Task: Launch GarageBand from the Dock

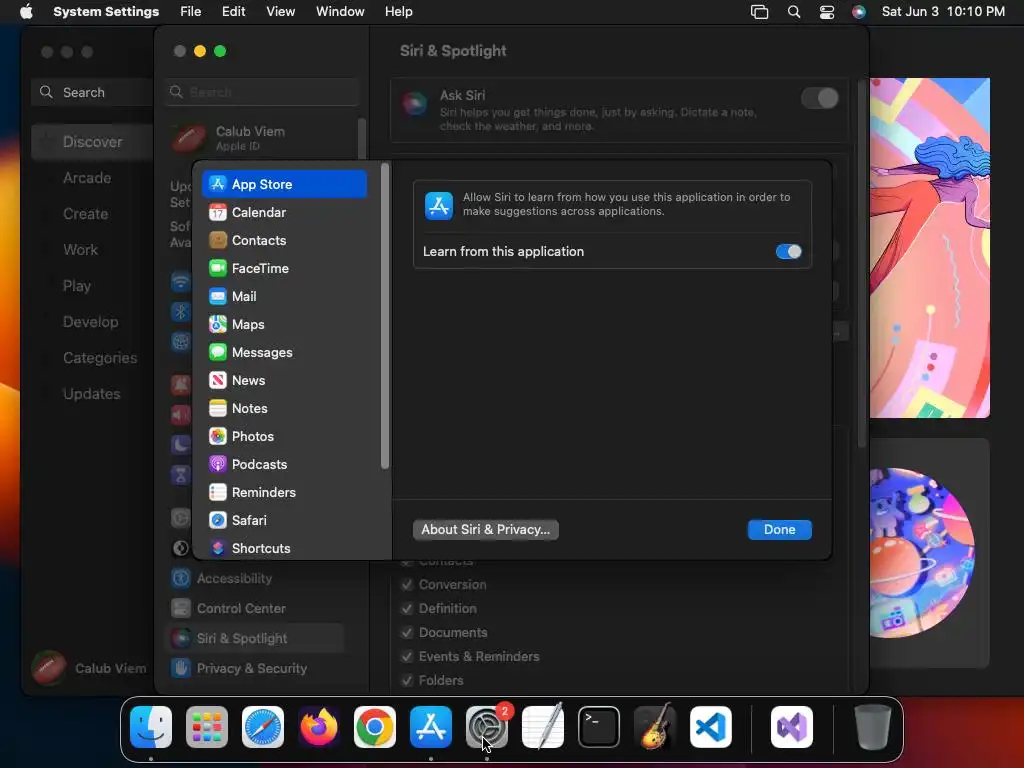Action: pyautogui.click(x=655, y=727)
